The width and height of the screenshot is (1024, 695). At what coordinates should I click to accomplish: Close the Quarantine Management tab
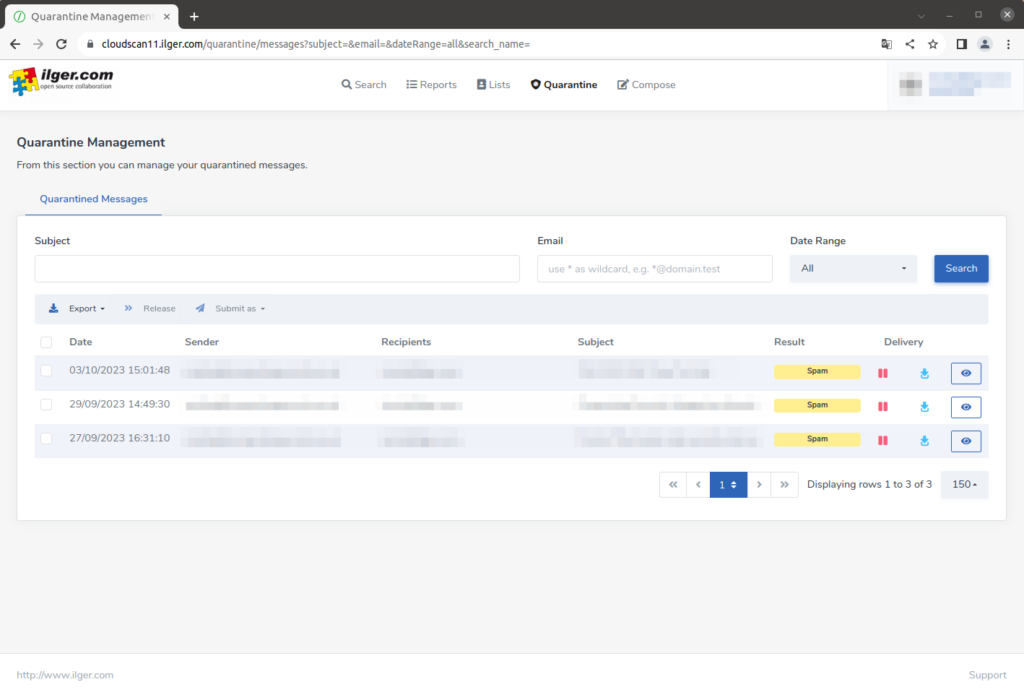pos(167,16)
